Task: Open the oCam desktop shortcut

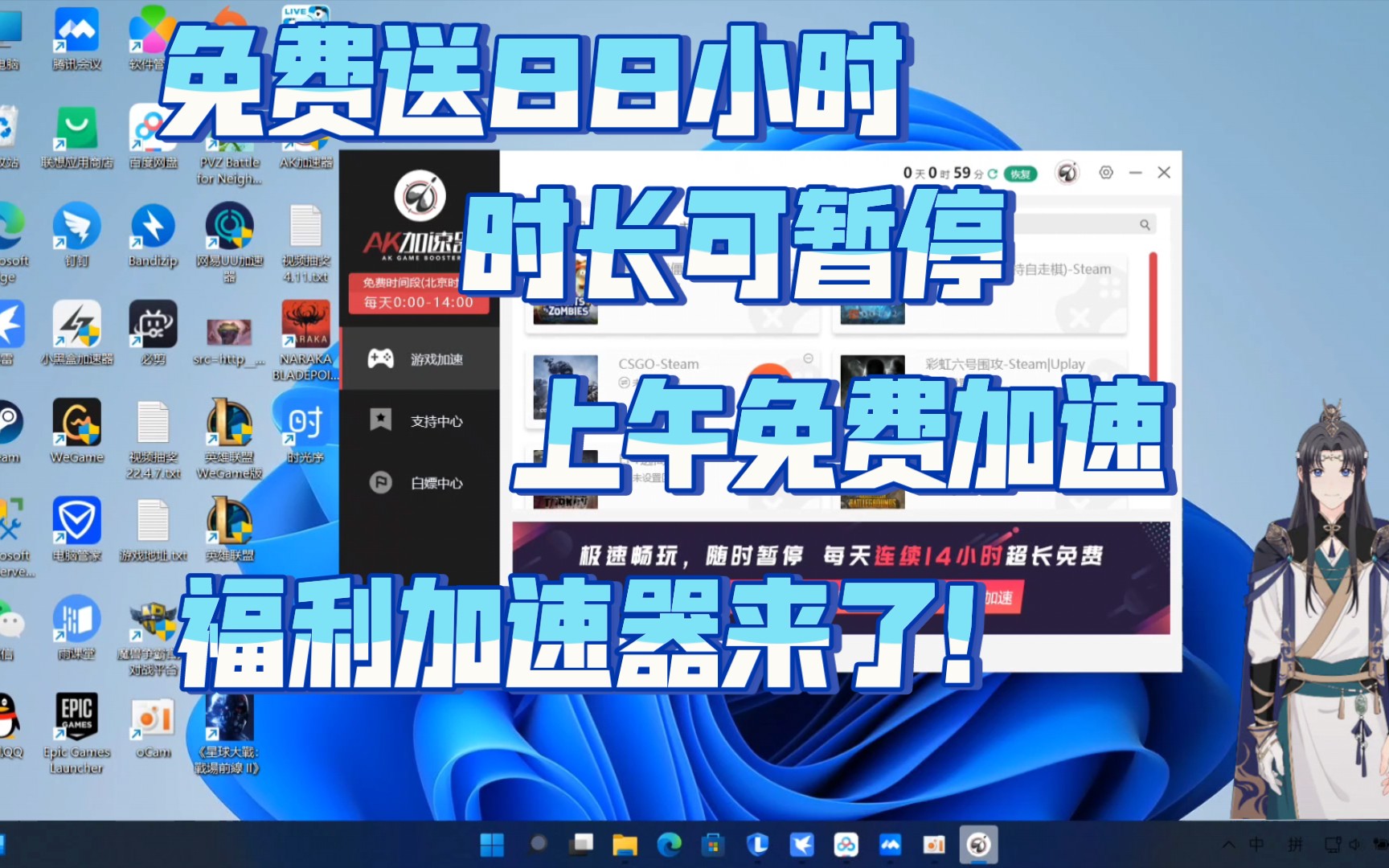Action: point(153,727)
